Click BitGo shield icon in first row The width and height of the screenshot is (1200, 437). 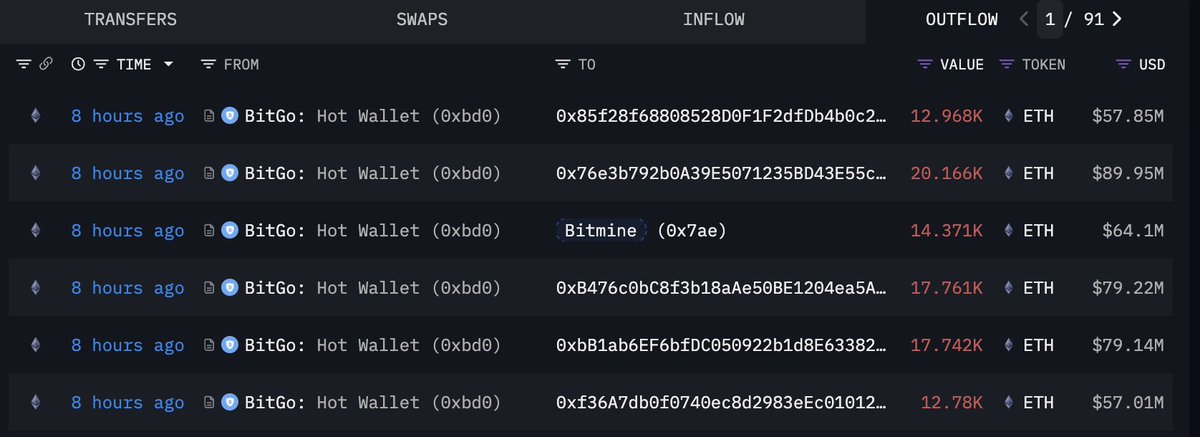(x=229, y=116)
